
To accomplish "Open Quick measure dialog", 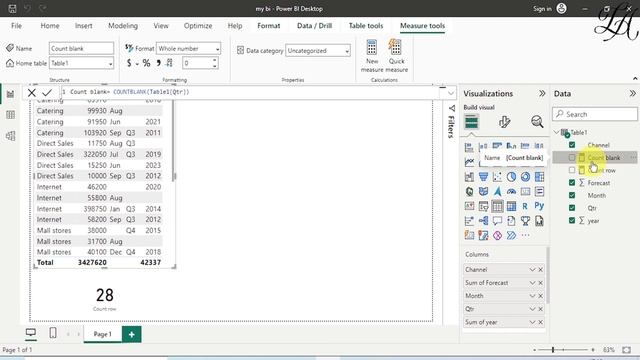I will [396, 56].
